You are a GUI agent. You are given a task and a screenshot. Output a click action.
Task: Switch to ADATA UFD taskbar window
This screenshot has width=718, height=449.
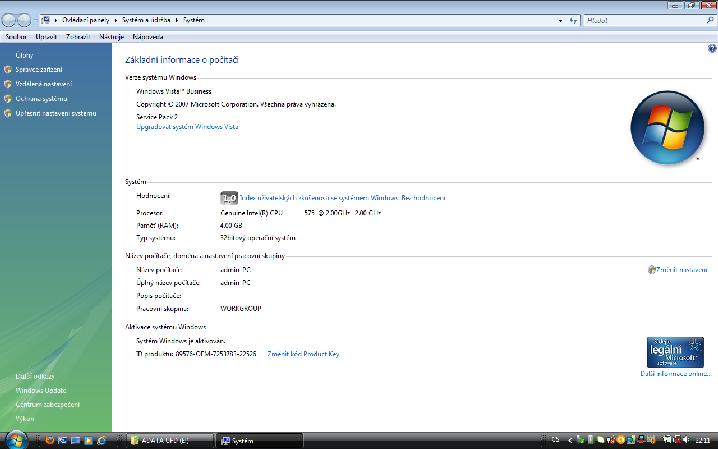pos(170,440)
